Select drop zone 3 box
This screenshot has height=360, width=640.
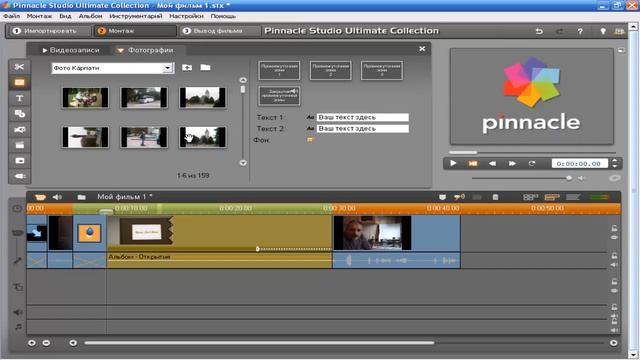[x=382, y=70]
